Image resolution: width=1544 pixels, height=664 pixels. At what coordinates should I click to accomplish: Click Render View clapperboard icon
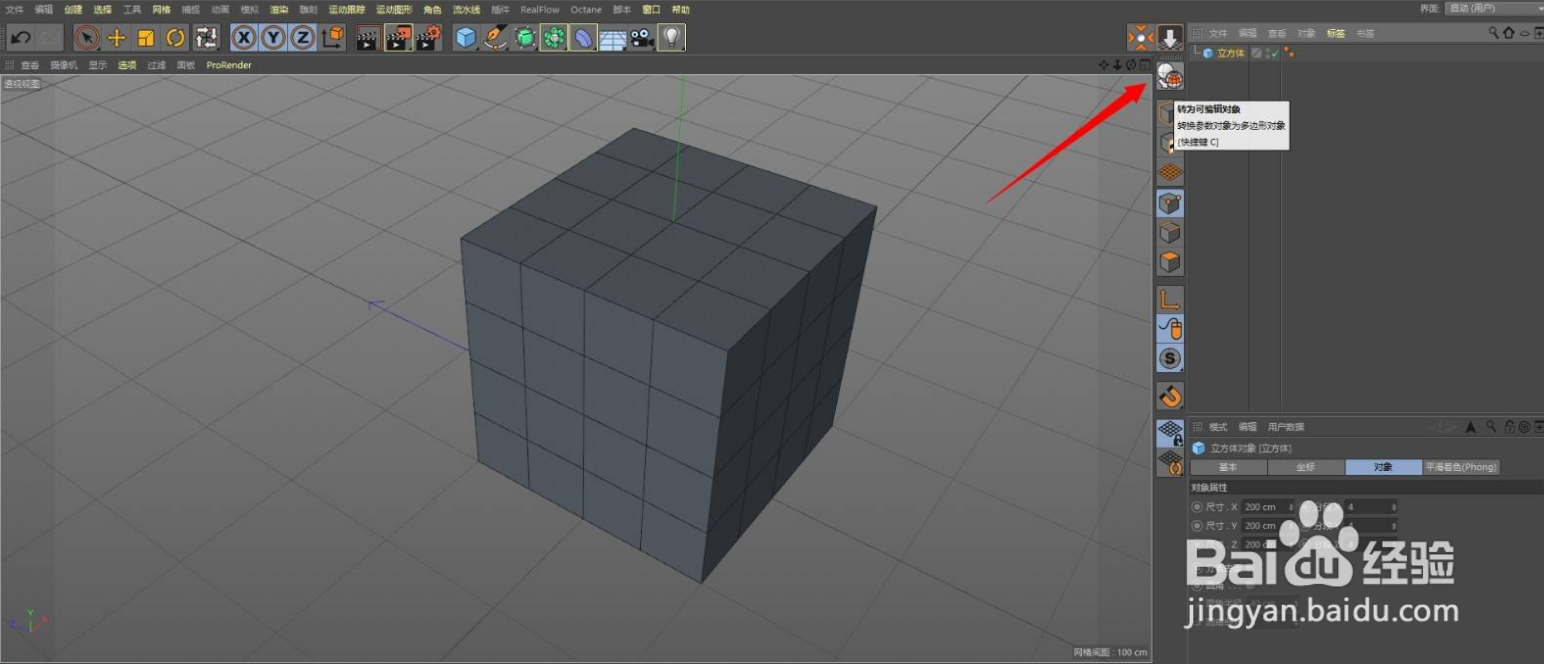[x=368, y=38]
